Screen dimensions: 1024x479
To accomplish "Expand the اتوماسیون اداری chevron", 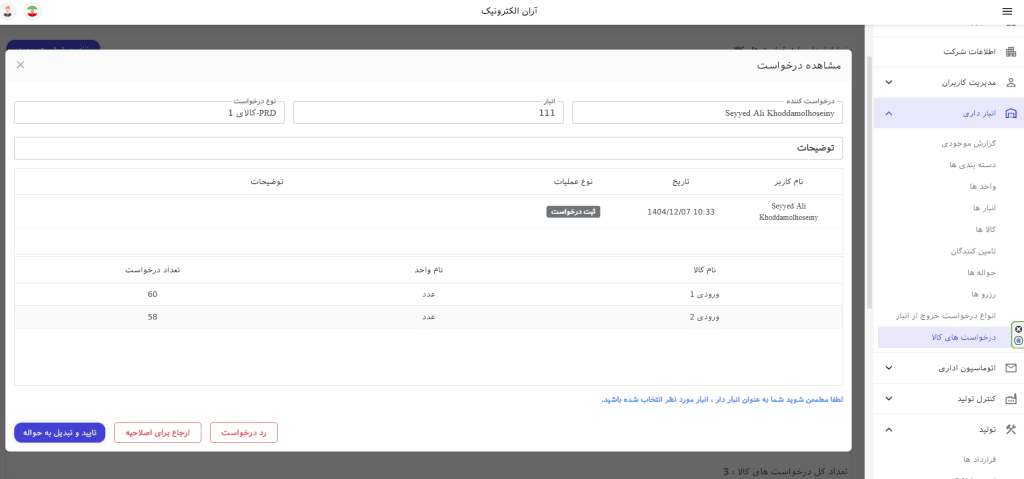I will 888,368.
